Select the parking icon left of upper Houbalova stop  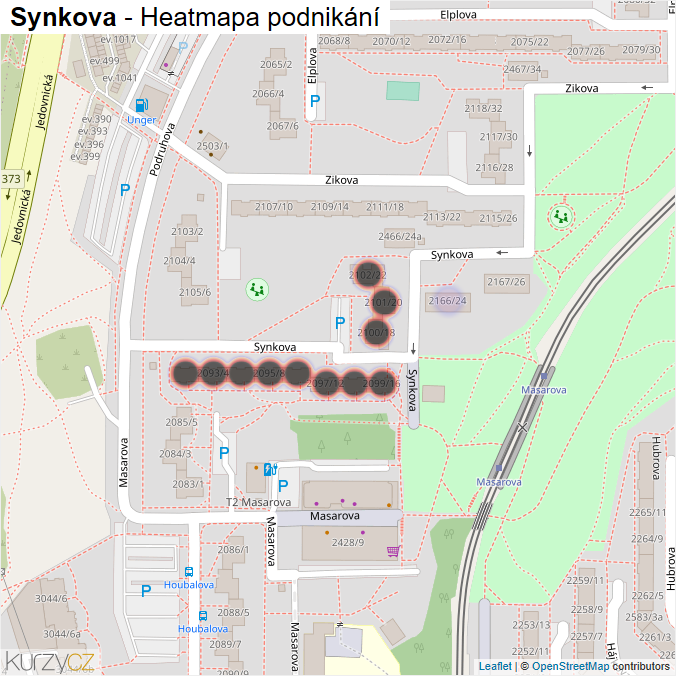tap(146, 590)
